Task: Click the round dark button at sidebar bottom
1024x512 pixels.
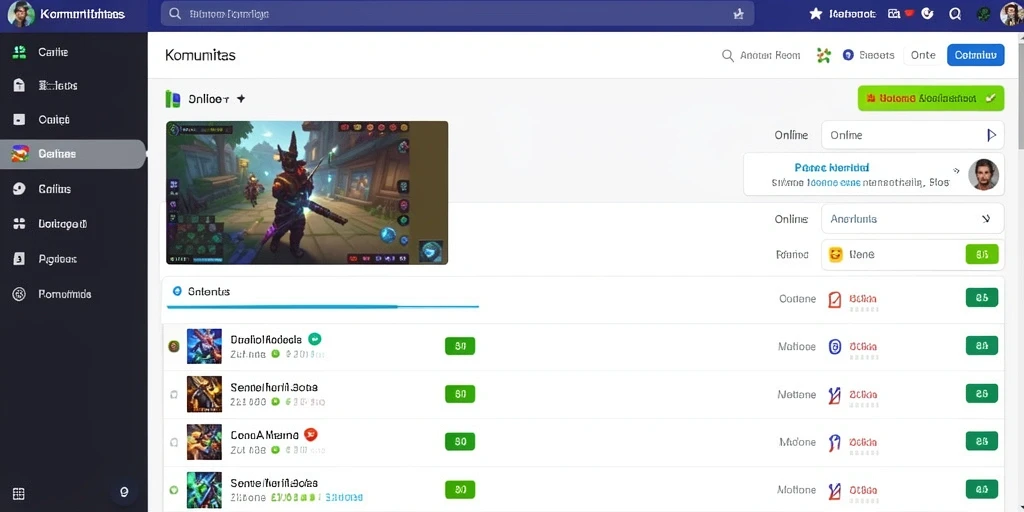Action: pyautogui.click(x=124, y=492)
